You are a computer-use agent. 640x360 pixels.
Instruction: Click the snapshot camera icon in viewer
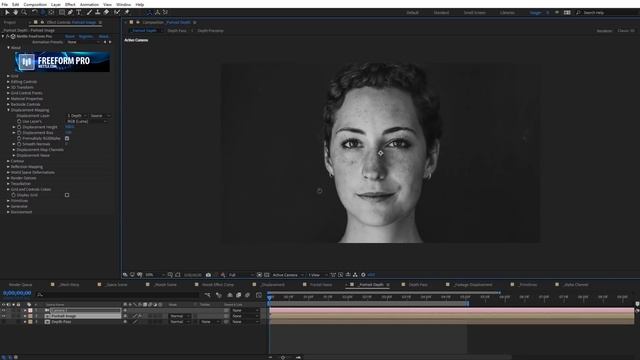tap(208, 275)
